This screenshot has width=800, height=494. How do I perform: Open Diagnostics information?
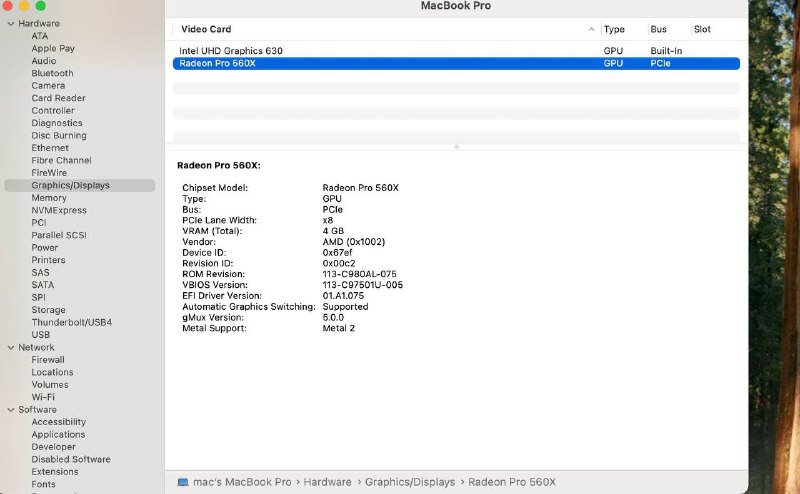tap(57, 123)
